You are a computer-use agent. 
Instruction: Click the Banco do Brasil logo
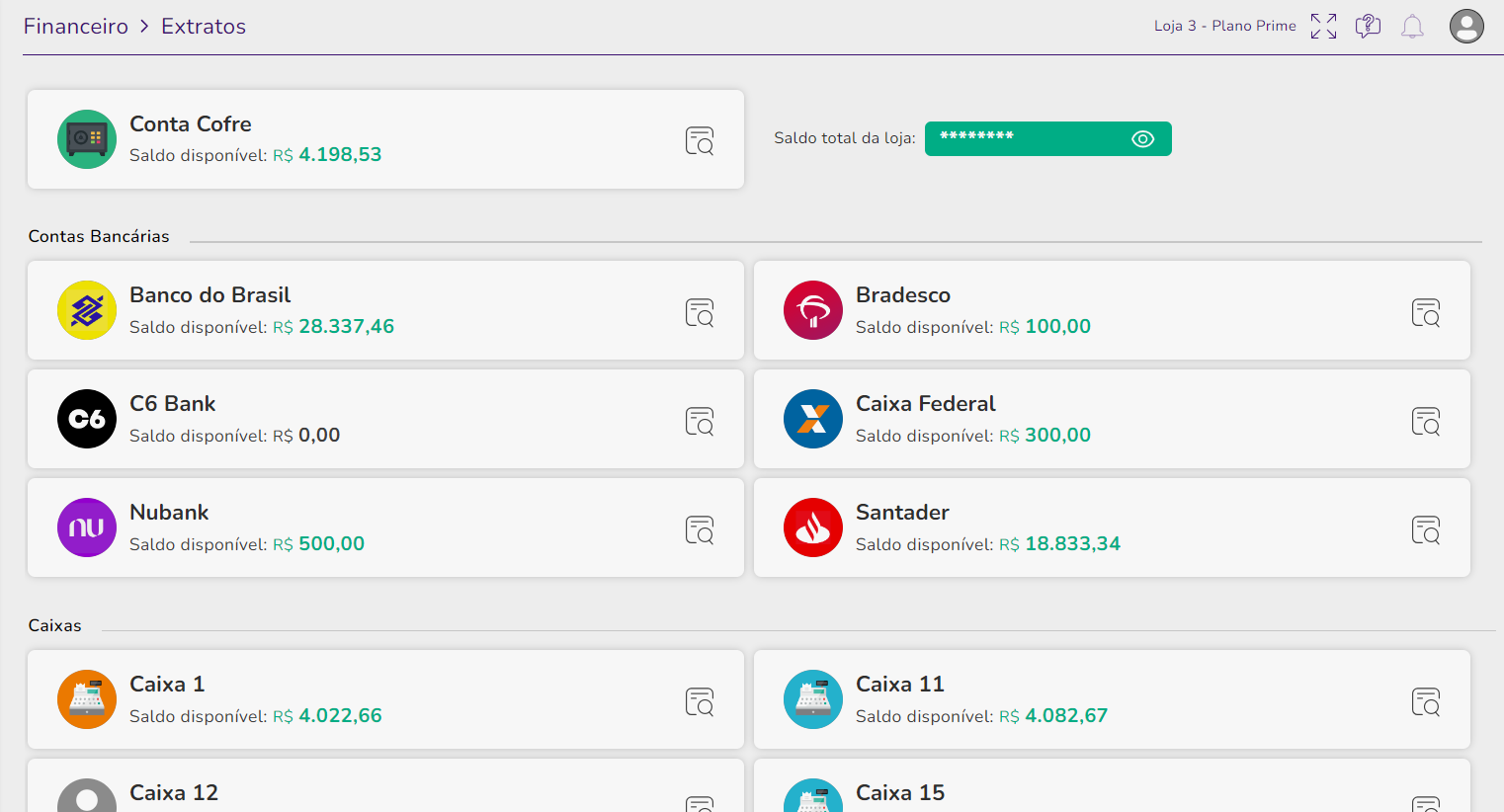coord(87,310)
